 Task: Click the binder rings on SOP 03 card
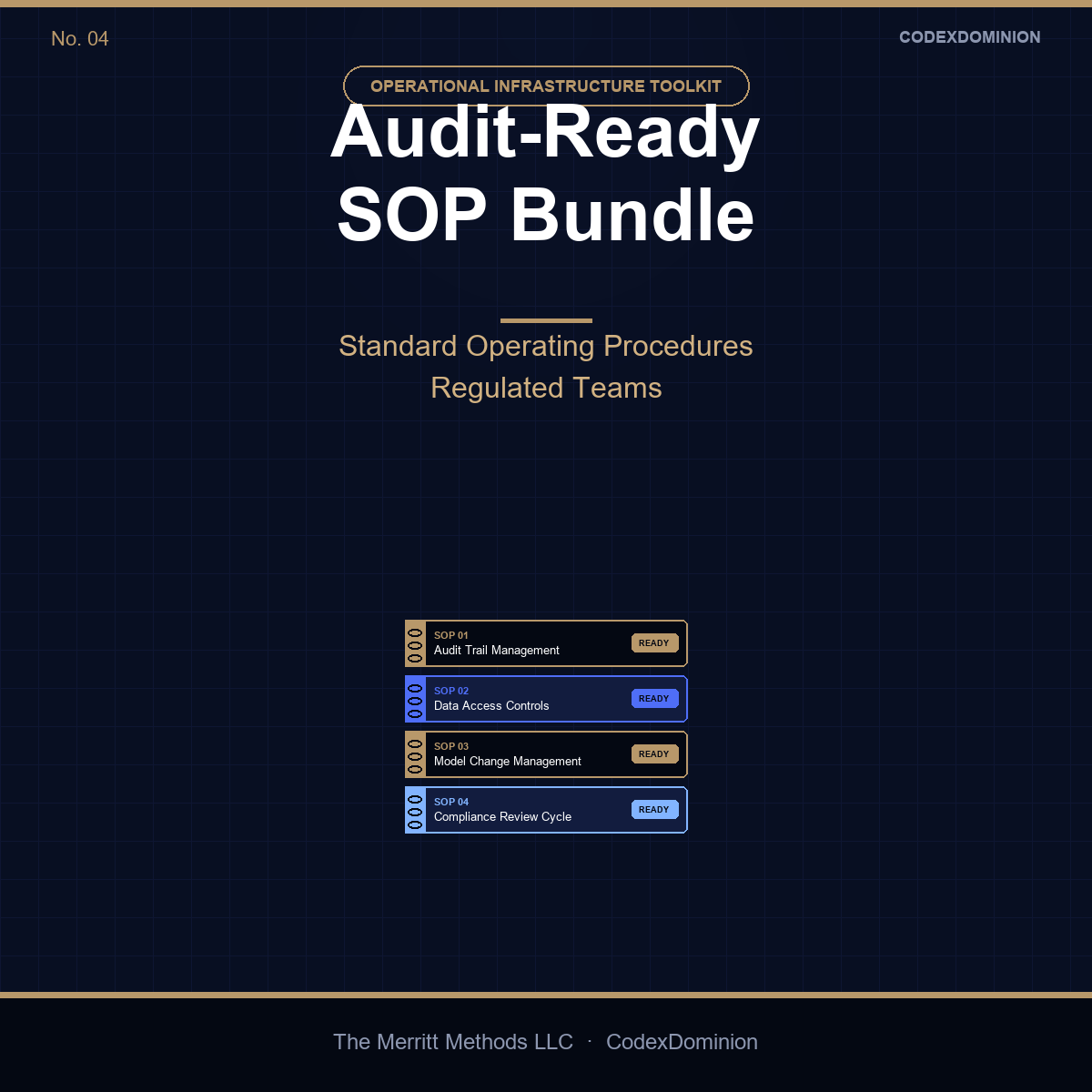[415, 755]
